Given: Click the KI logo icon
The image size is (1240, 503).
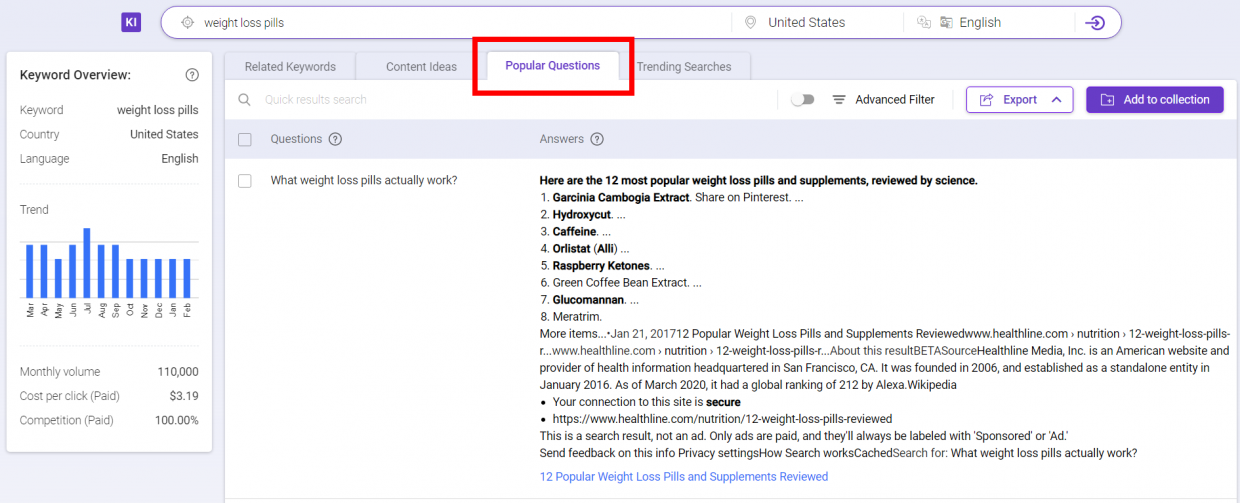Looking at the screenshot, I should point(131,22).
